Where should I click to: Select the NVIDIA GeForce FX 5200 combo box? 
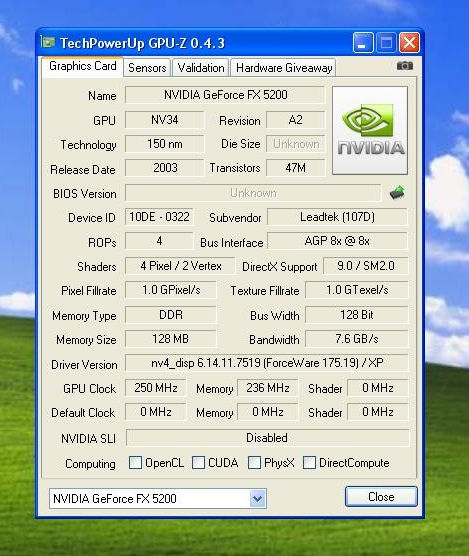[x=158, y=499]
